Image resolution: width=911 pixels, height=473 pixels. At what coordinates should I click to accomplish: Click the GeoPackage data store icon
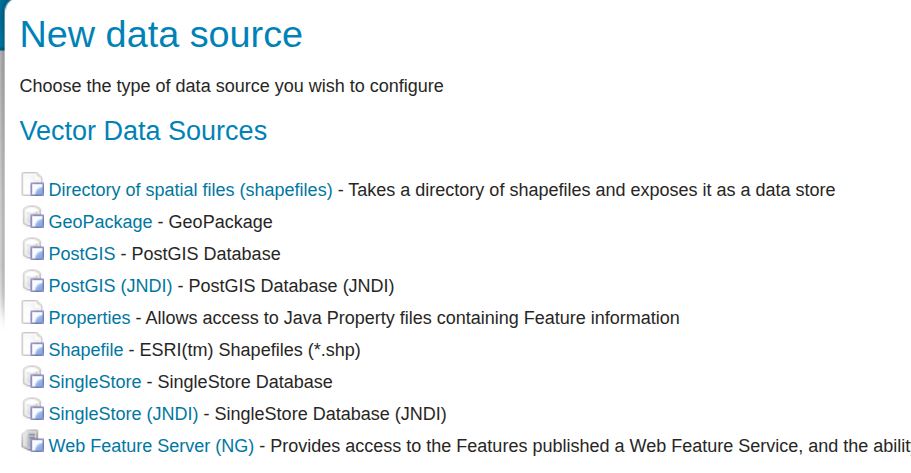click(33, 218)
